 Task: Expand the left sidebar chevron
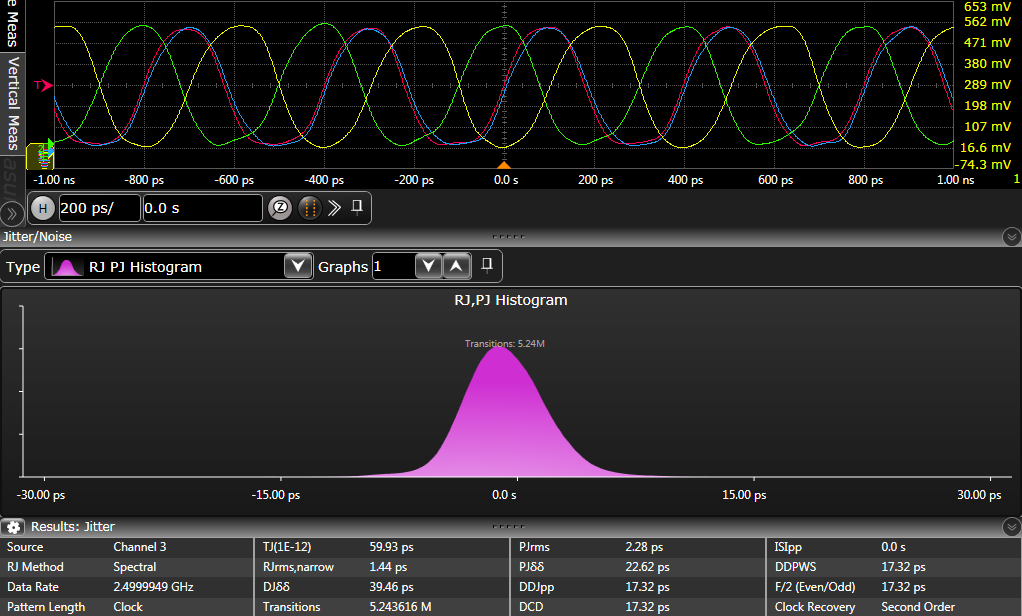tap(12, 213)
